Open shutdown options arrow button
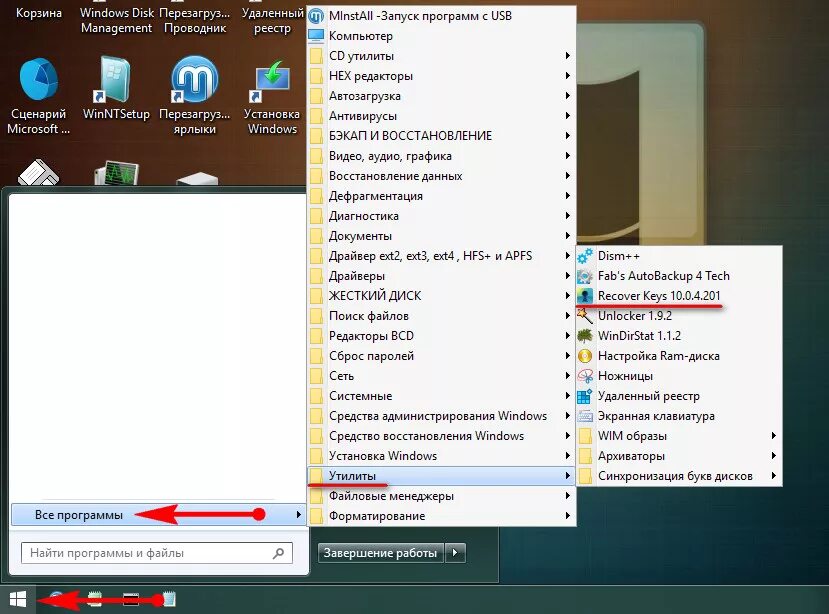Image resolution: width=829 pixels, height=614 pixels. (455, 553)
